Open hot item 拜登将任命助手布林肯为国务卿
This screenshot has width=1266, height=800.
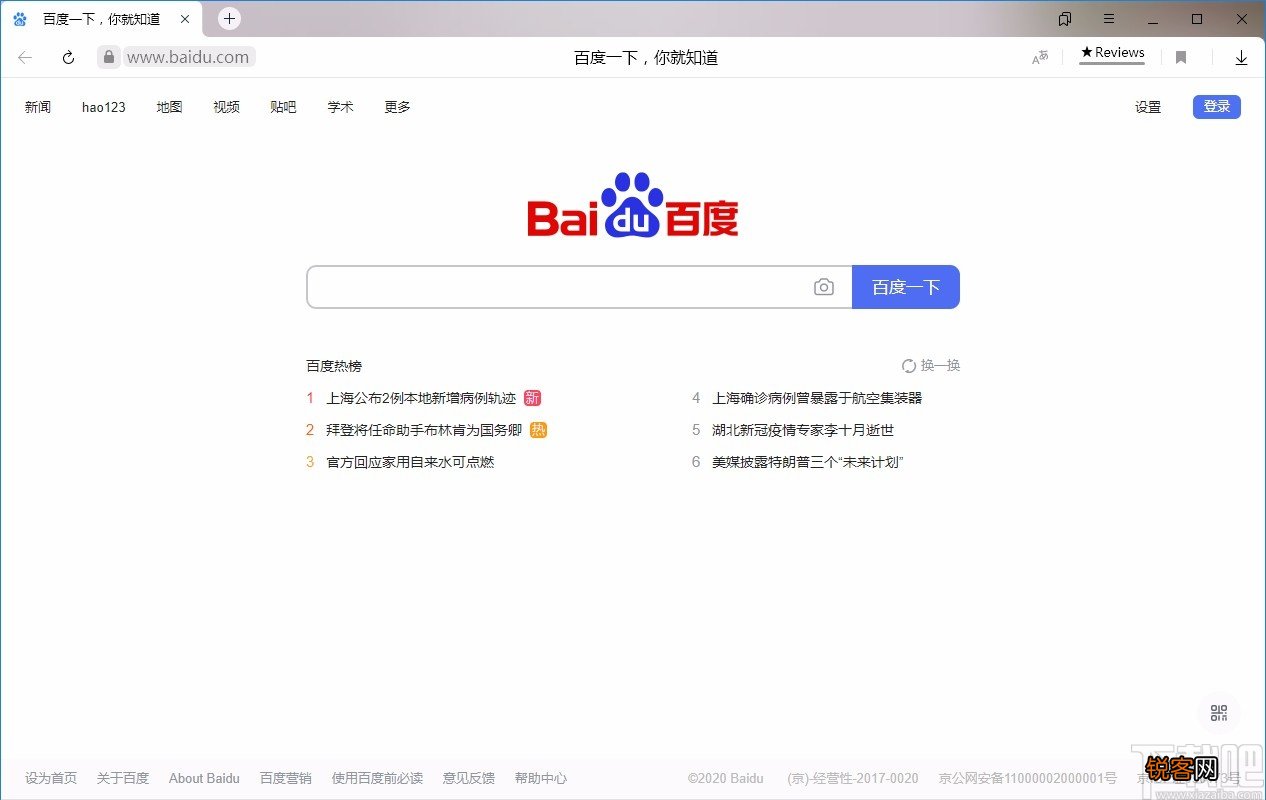coord(424,430)
